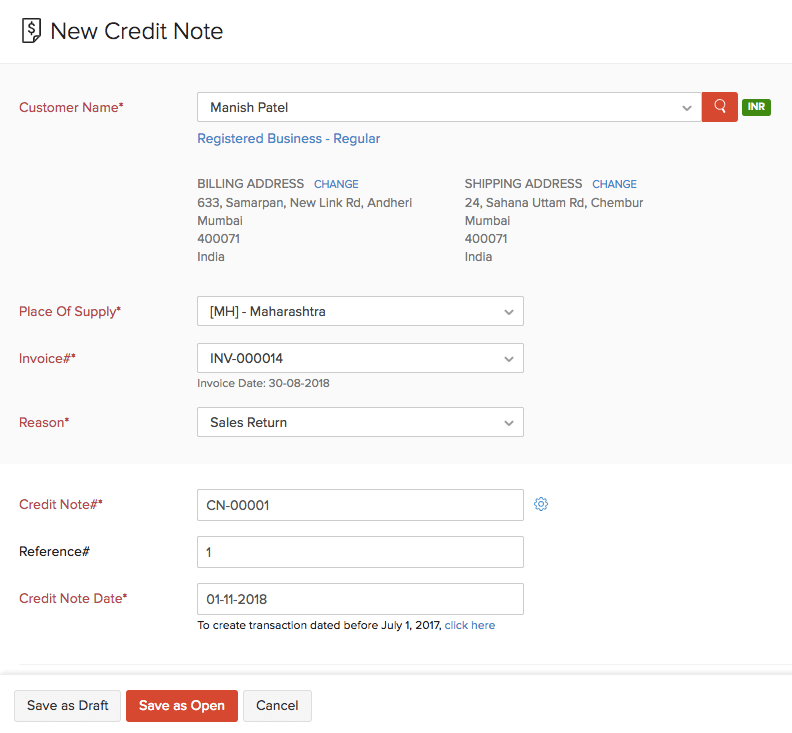Open the Invoice# dropdown
This screenshot has width=792, height=733.
coord(360,358)
